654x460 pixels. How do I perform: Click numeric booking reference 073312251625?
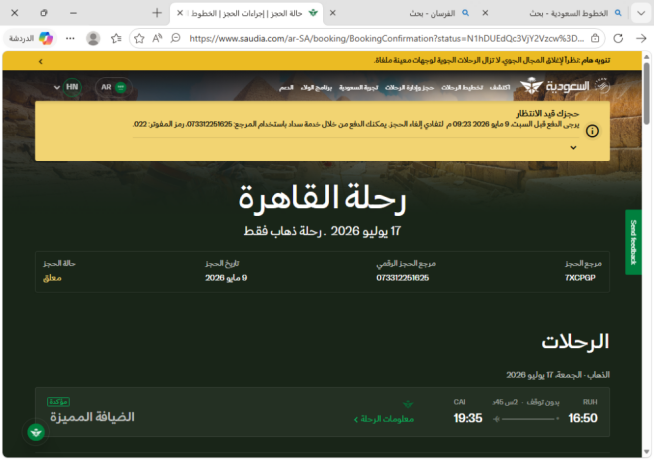coord(402,278)
